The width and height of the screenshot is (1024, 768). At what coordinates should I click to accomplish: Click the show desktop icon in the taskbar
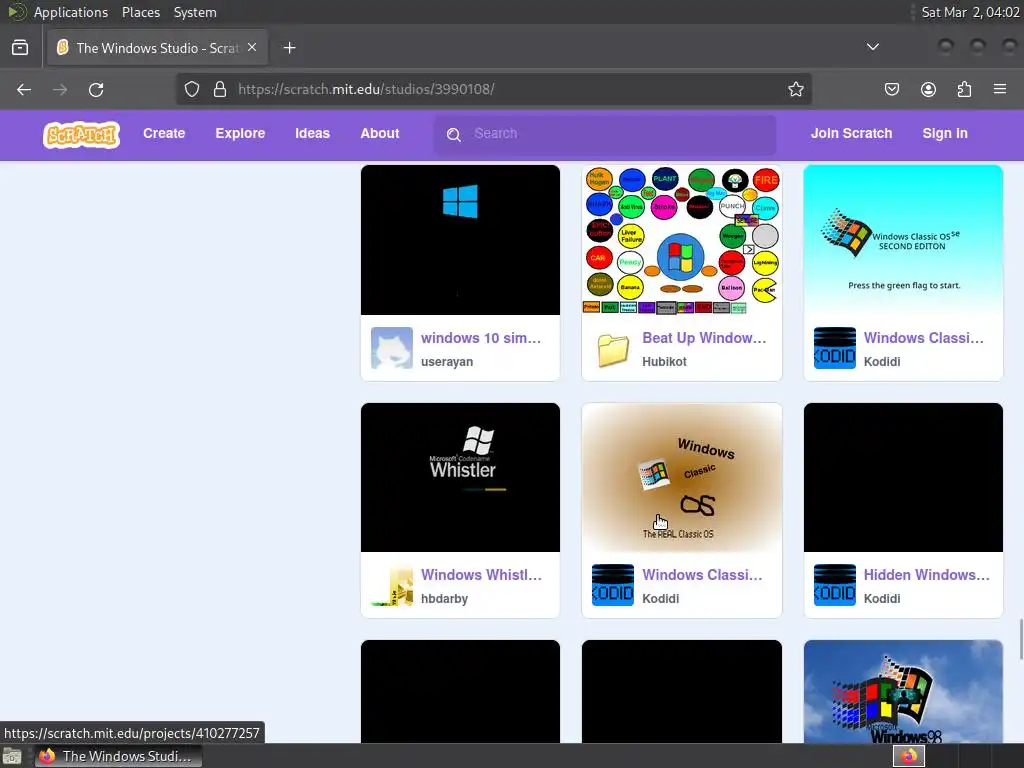pyautogui.click(x=12, y=757)
